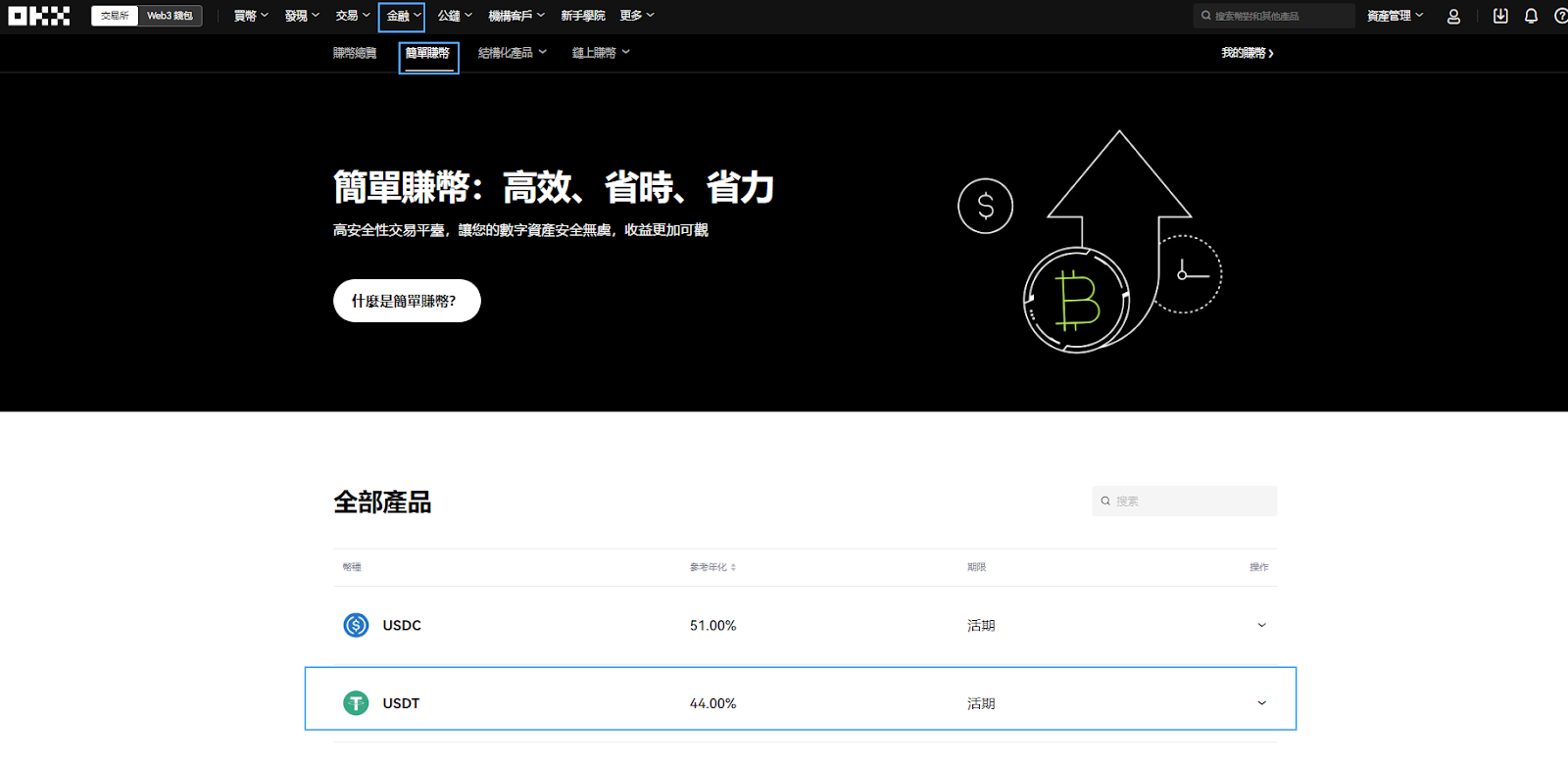Click the 什麼是簡單賺幣? button
This screenshot has height=764, width=1568.
click(x=407, y=301)
